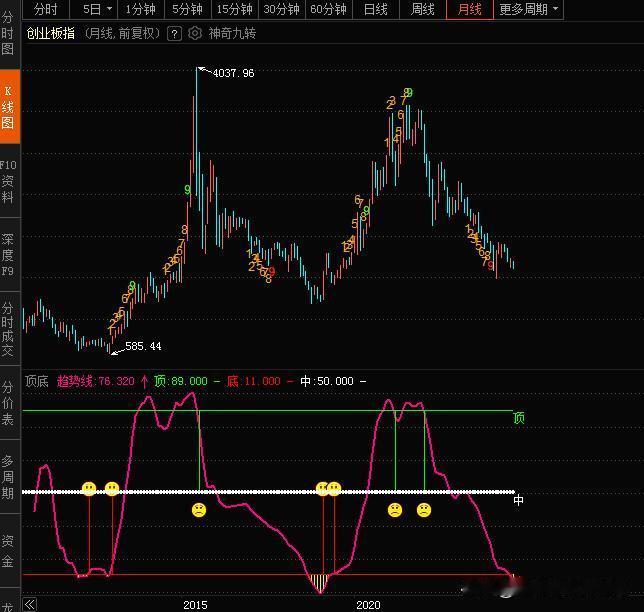Open F10资料 in the sidebar

(8, 181)
